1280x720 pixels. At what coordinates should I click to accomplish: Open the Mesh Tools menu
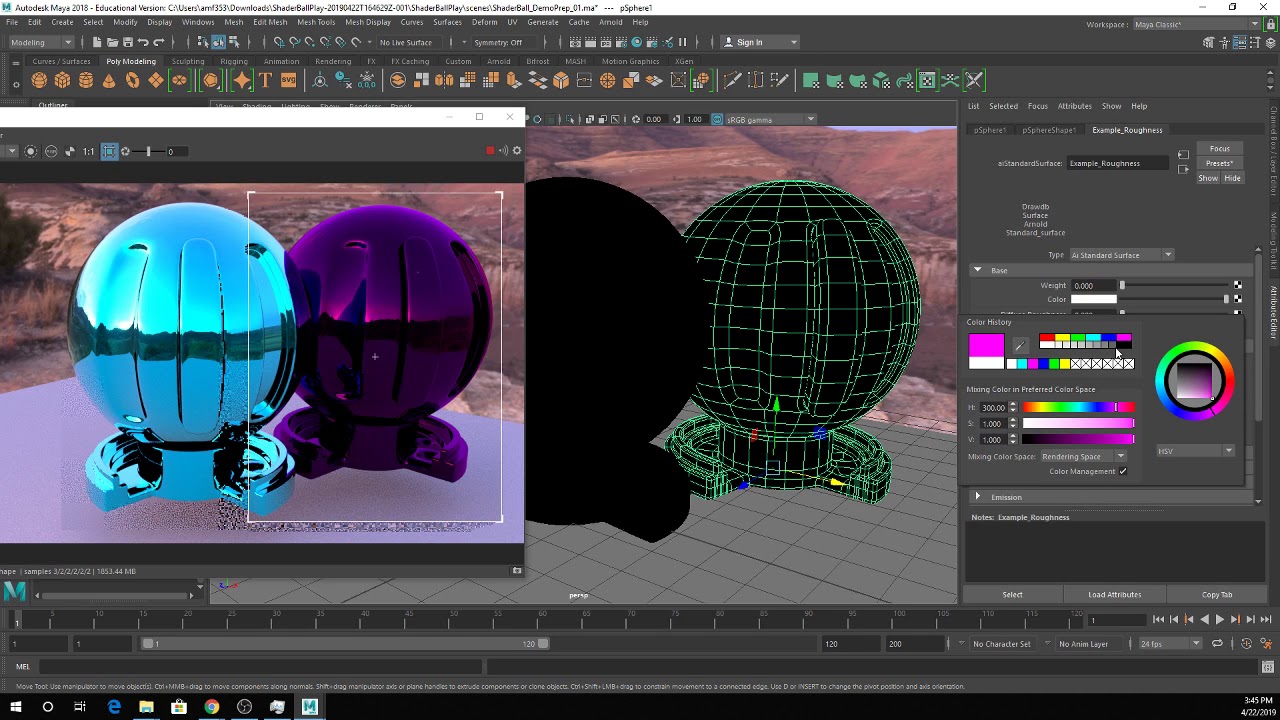(x=316, y=22)
